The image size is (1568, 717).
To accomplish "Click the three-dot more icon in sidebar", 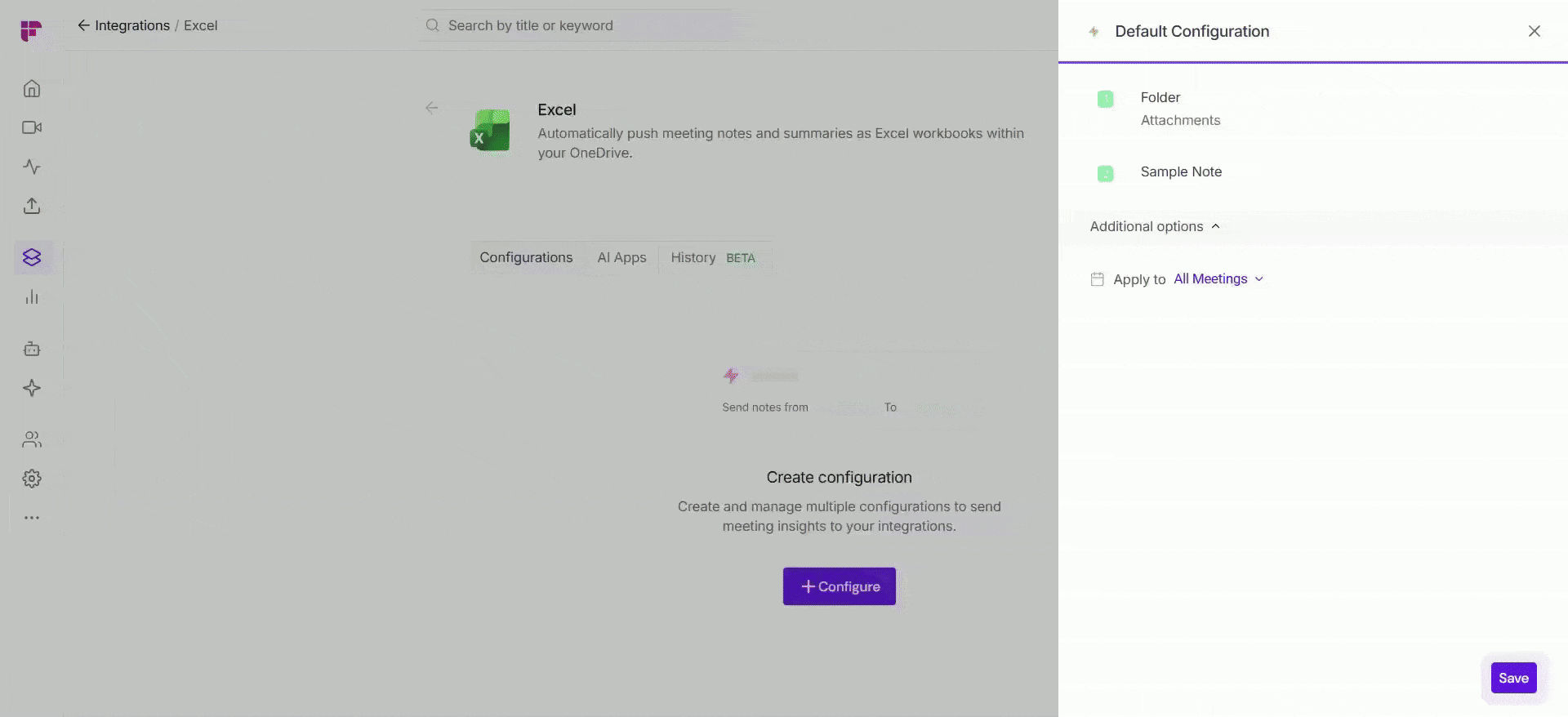I will click(x=32, y=518).
